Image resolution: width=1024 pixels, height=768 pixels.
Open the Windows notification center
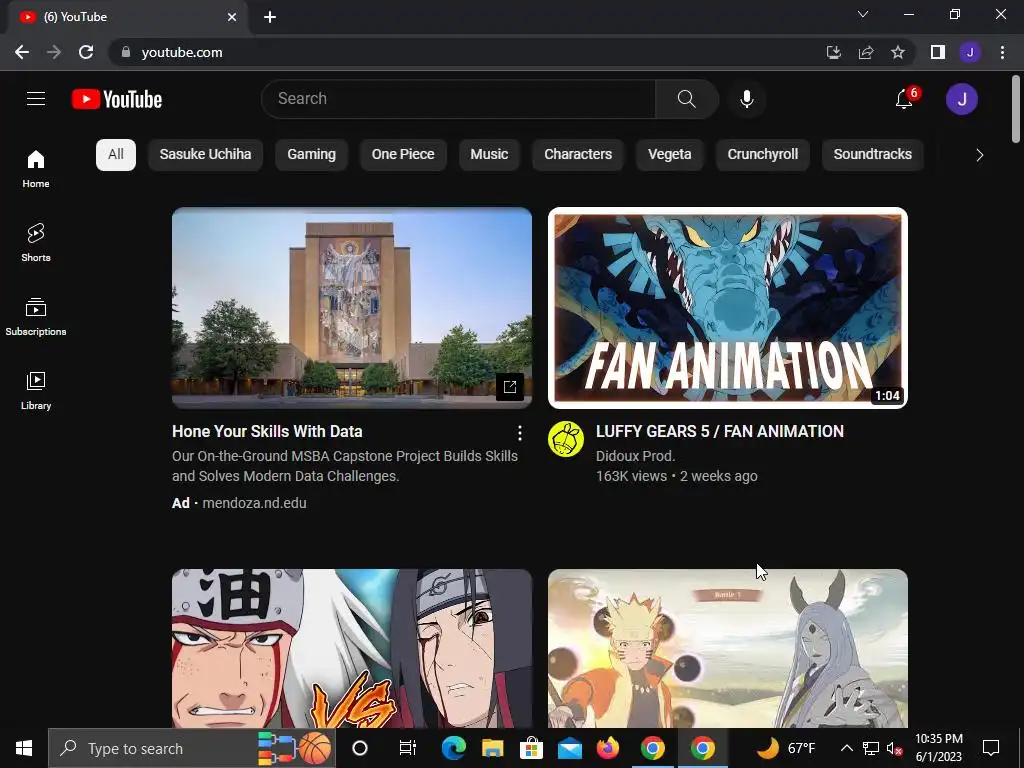991,748
